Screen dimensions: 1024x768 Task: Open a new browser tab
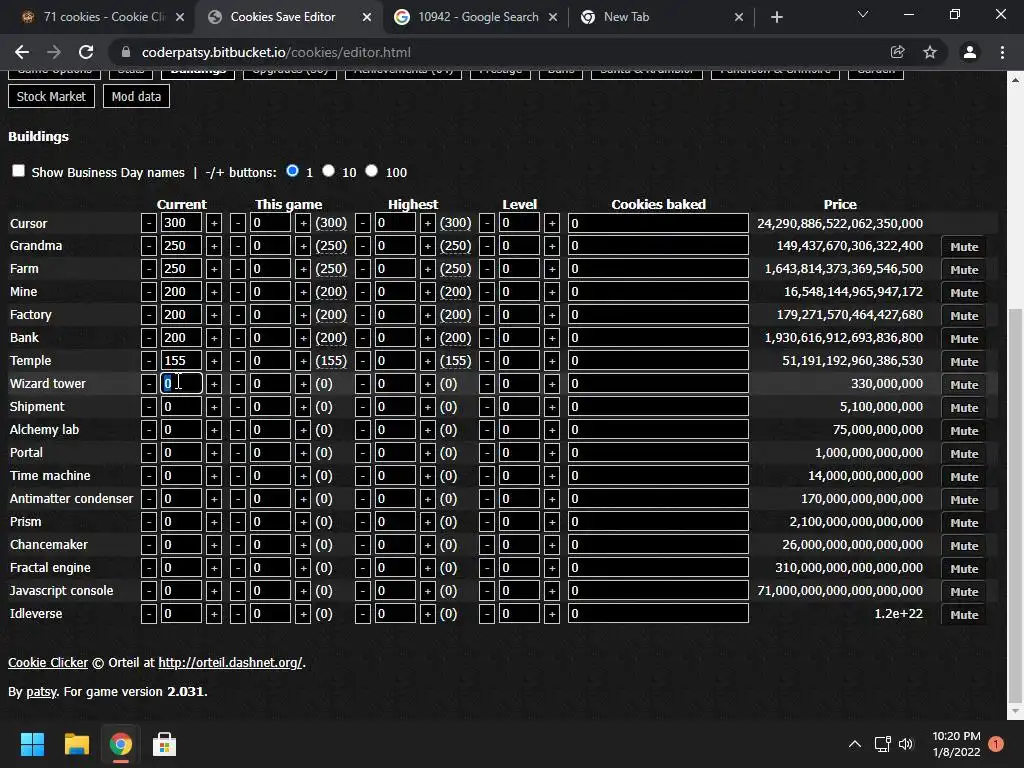[776, 17]
